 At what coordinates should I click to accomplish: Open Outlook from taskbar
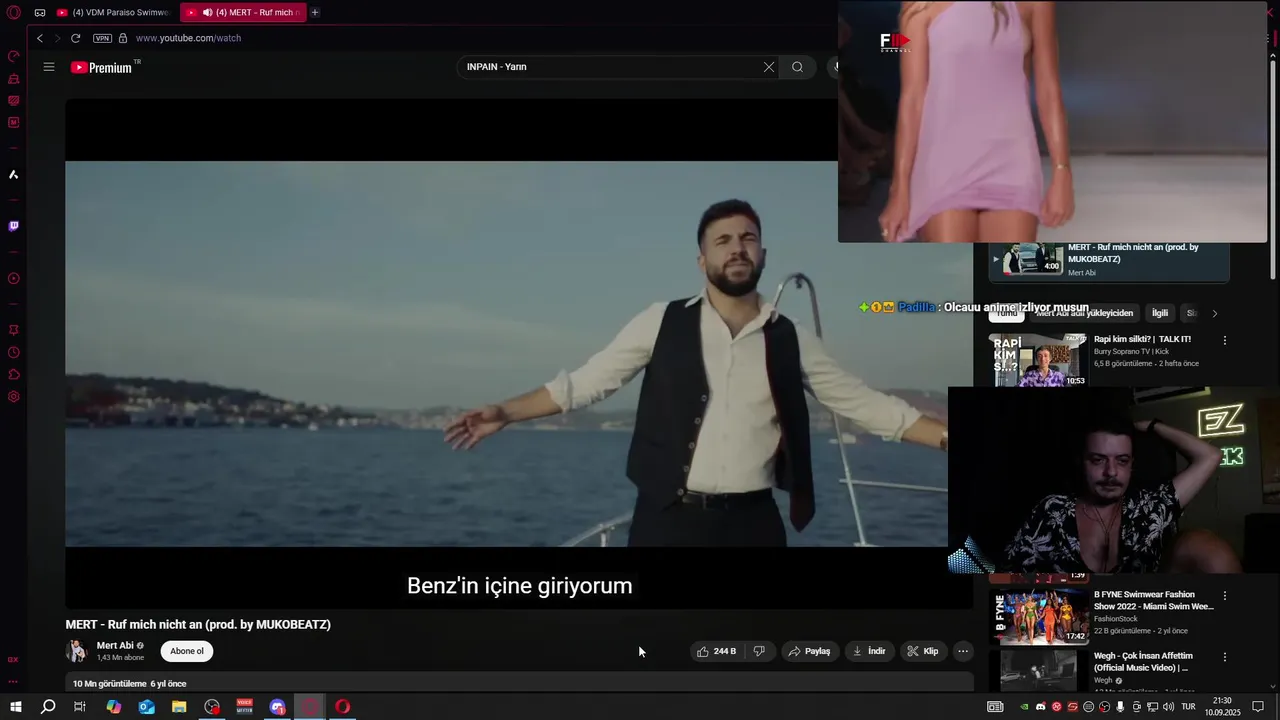[x=146, y=707]
